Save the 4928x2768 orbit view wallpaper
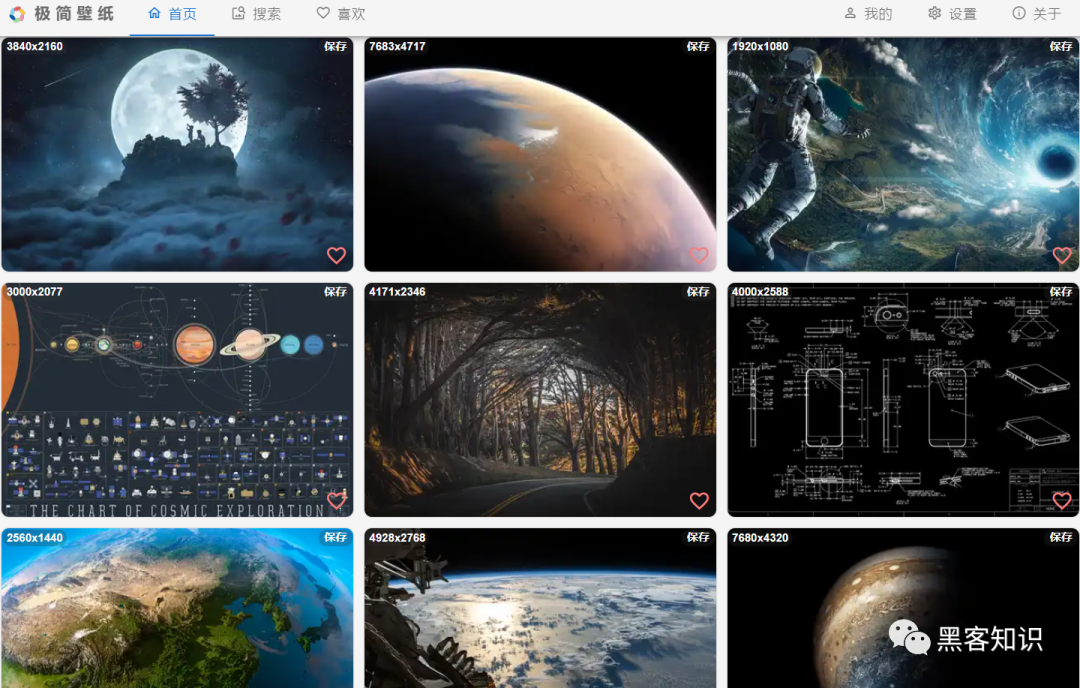The width and height of the screenshot is (1080, 688). (x=698, y=537)
